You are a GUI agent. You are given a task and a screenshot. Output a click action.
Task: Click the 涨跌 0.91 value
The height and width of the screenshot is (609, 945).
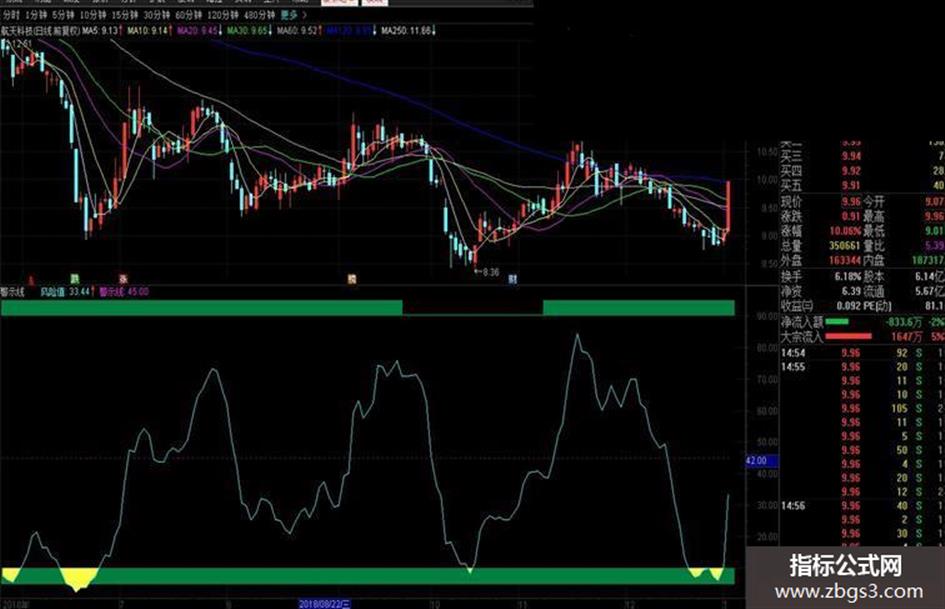(851, 216)
